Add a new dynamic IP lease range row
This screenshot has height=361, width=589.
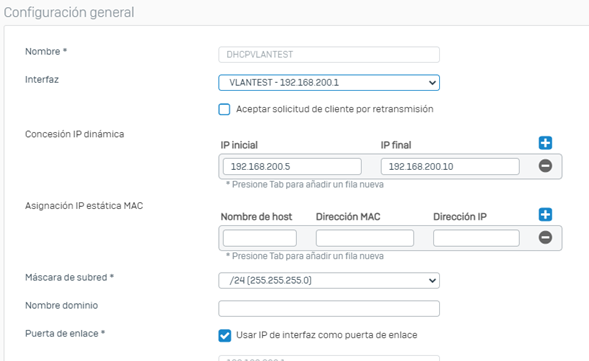coord(545,143)
